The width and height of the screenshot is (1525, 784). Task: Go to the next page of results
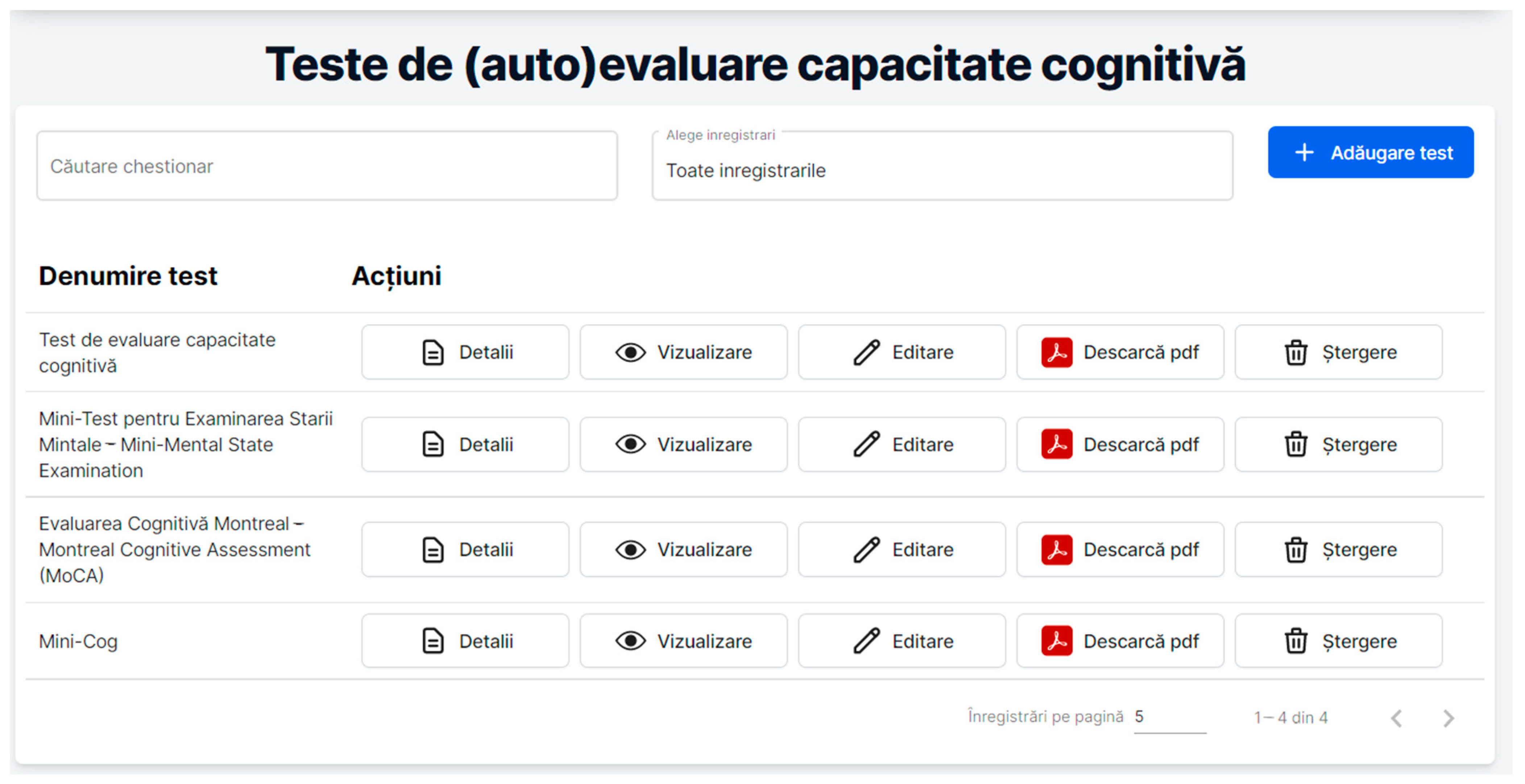click(1448, 718)
